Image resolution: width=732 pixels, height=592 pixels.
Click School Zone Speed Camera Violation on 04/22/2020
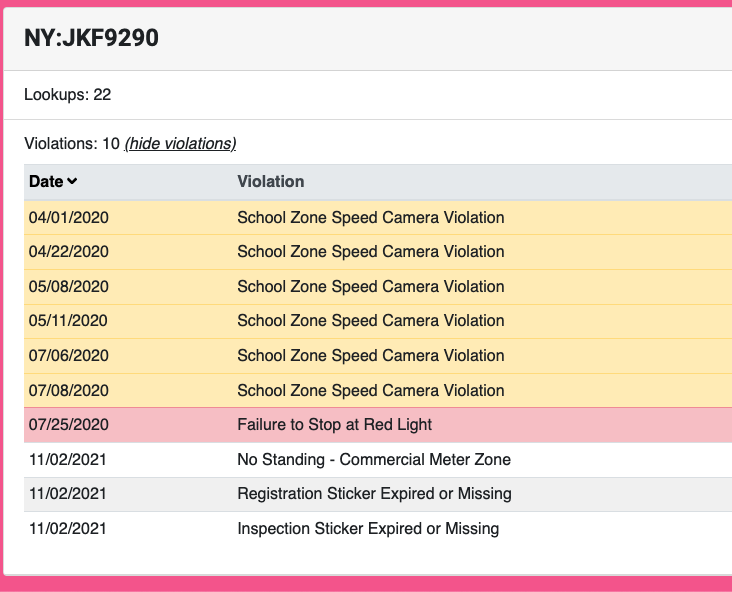click(371, 252)
